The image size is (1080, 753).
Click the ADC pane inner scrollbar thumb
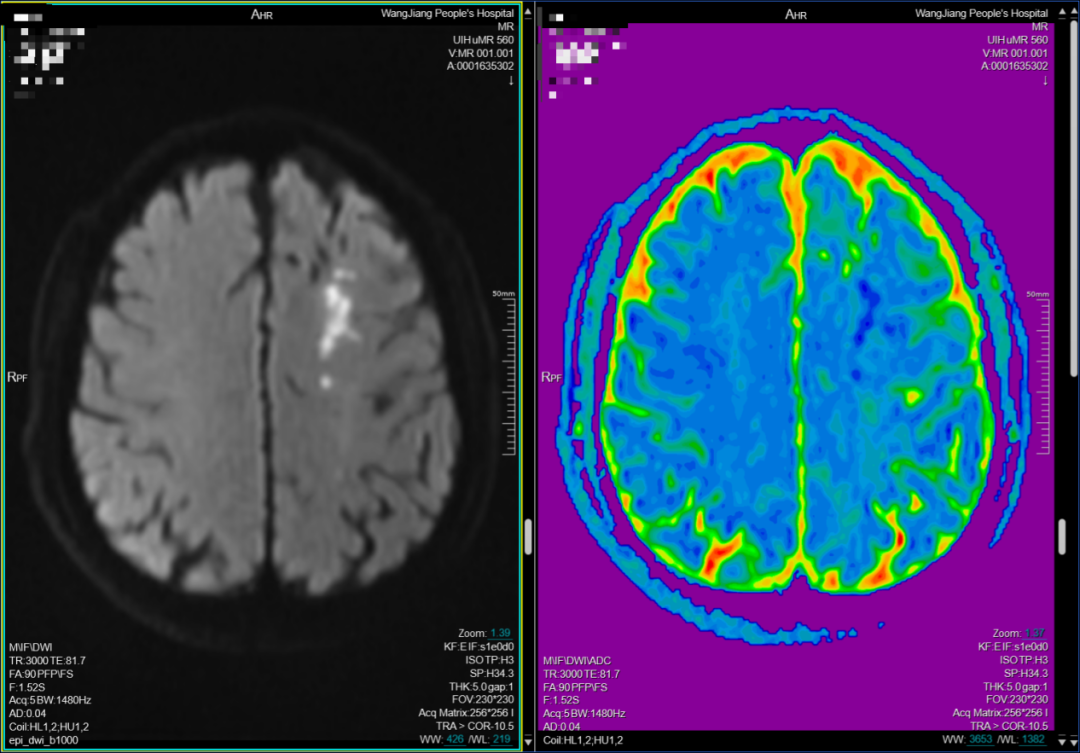pos(1062,536)
